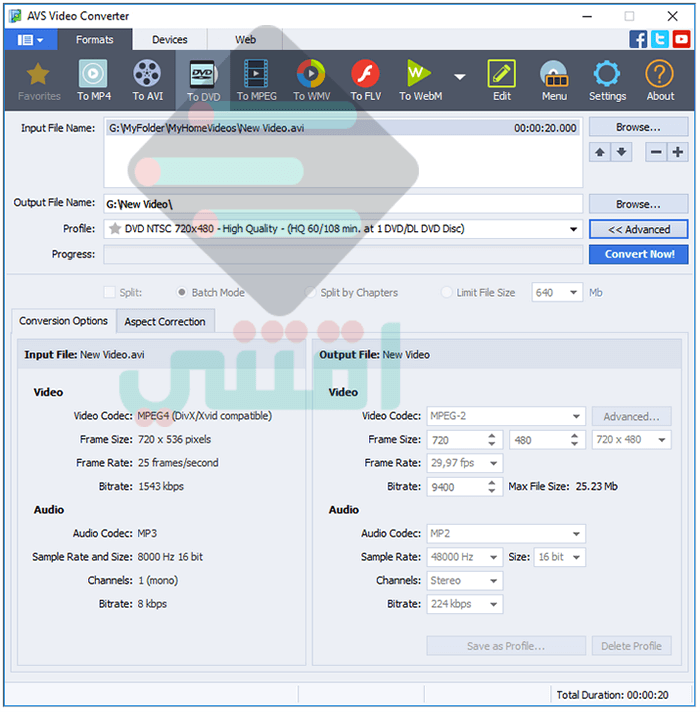Click the Output File Name field
This screenshot has height=712, width=700.
point(343,204)
